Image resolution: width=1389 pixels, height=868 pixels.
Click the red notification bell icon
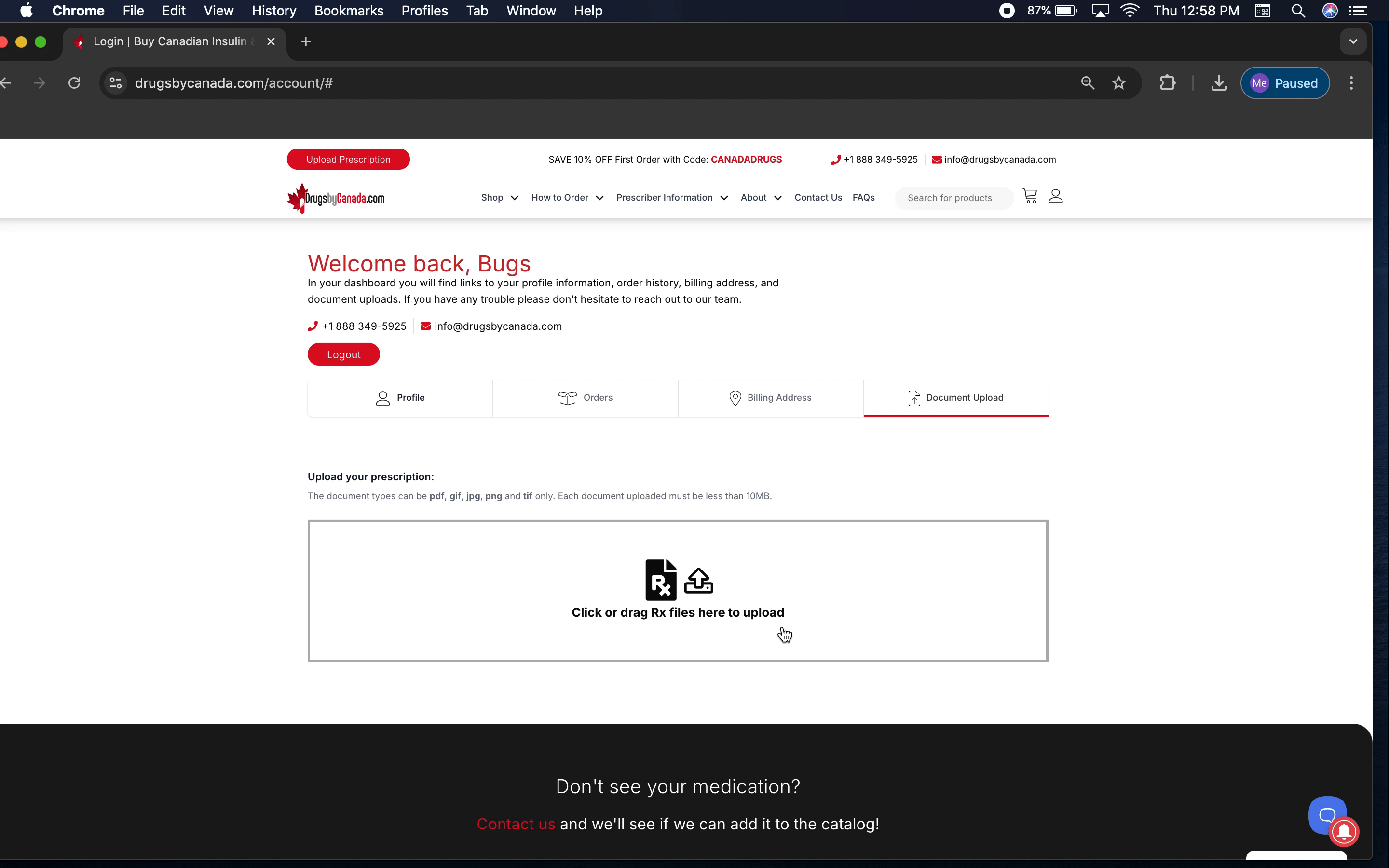click(x=1344, y=832)
